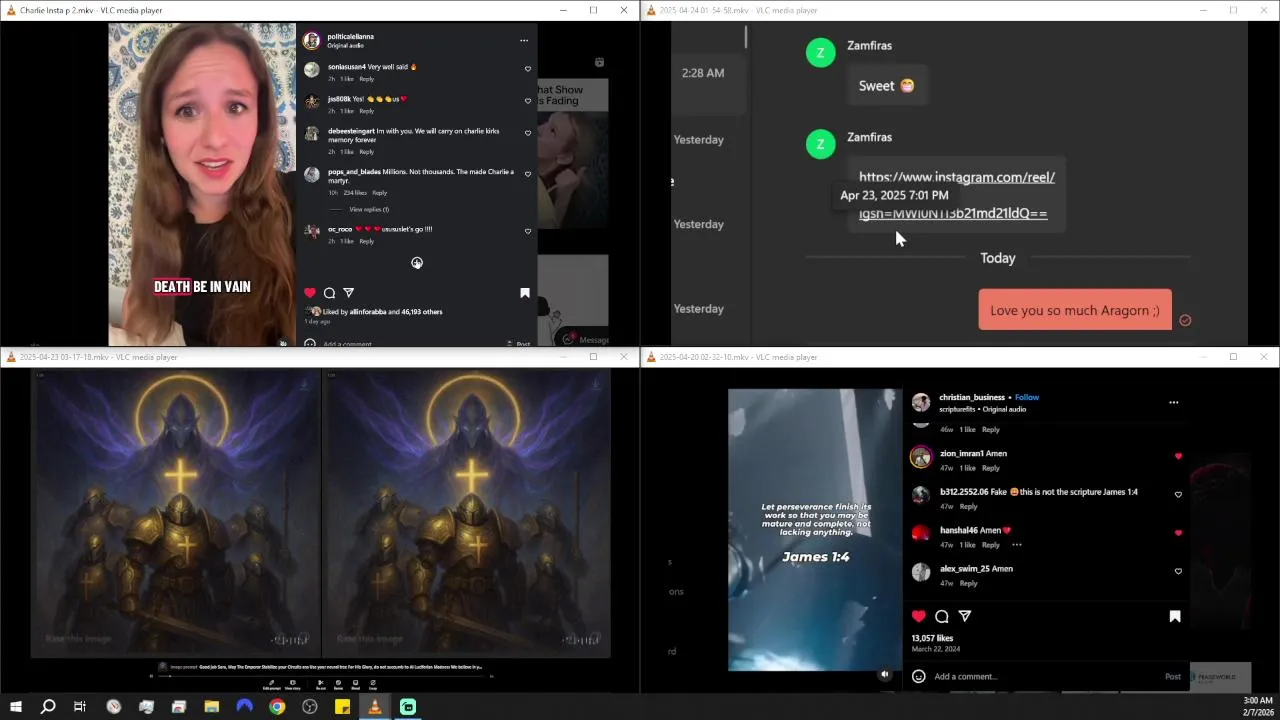This screenshot has width=1280, height=720.
Task: Click the Sweet message bubble
Action: [886, 86]
